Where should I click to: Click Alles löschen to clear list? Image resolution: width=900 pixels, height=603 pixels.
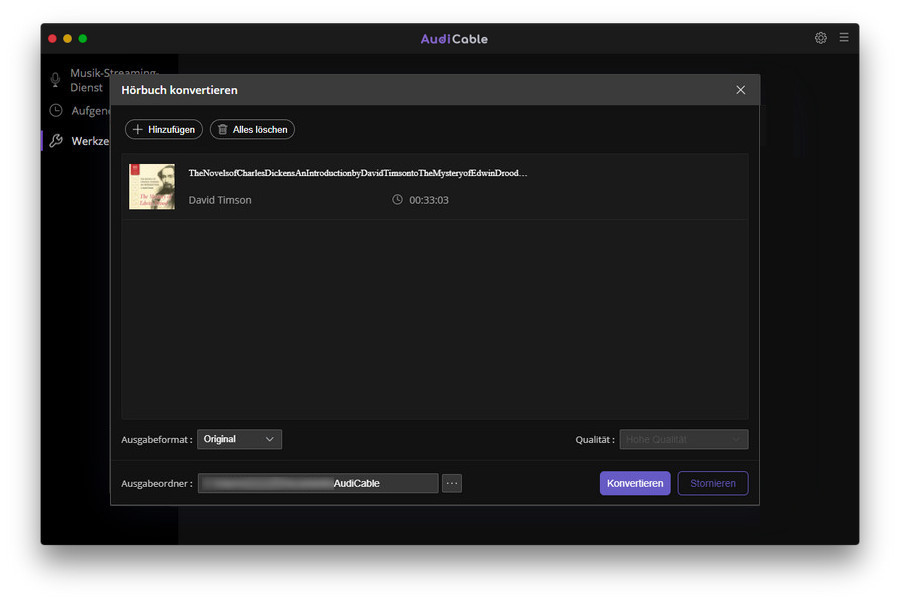tap(253, 130)
